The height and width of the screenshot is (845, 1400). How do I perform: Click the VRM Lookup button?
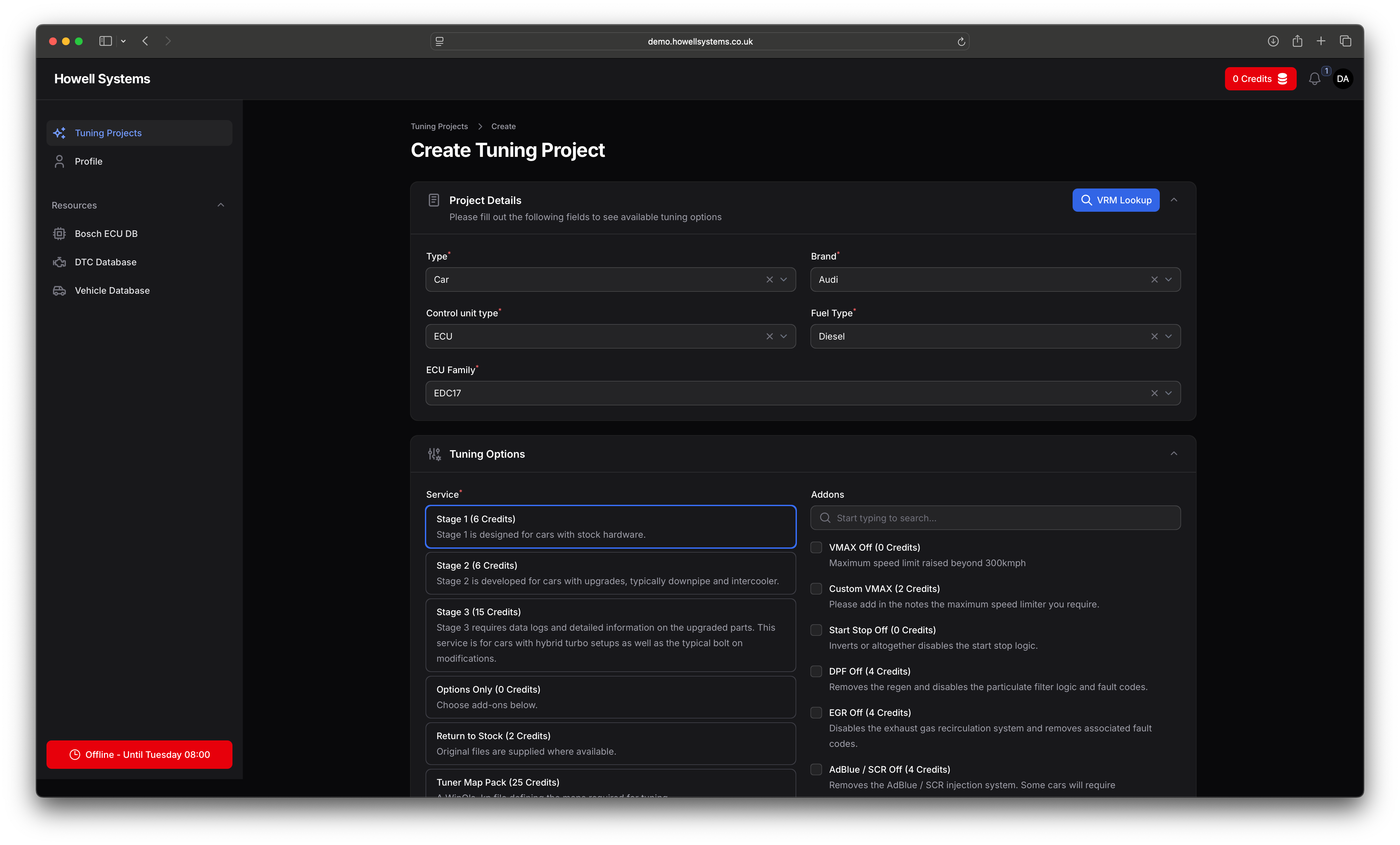(1115, 200)
